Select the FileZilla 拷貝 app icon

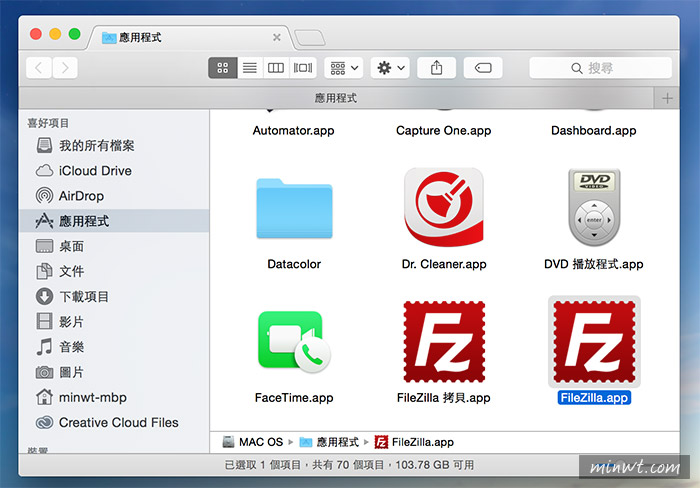pos(444,342)
